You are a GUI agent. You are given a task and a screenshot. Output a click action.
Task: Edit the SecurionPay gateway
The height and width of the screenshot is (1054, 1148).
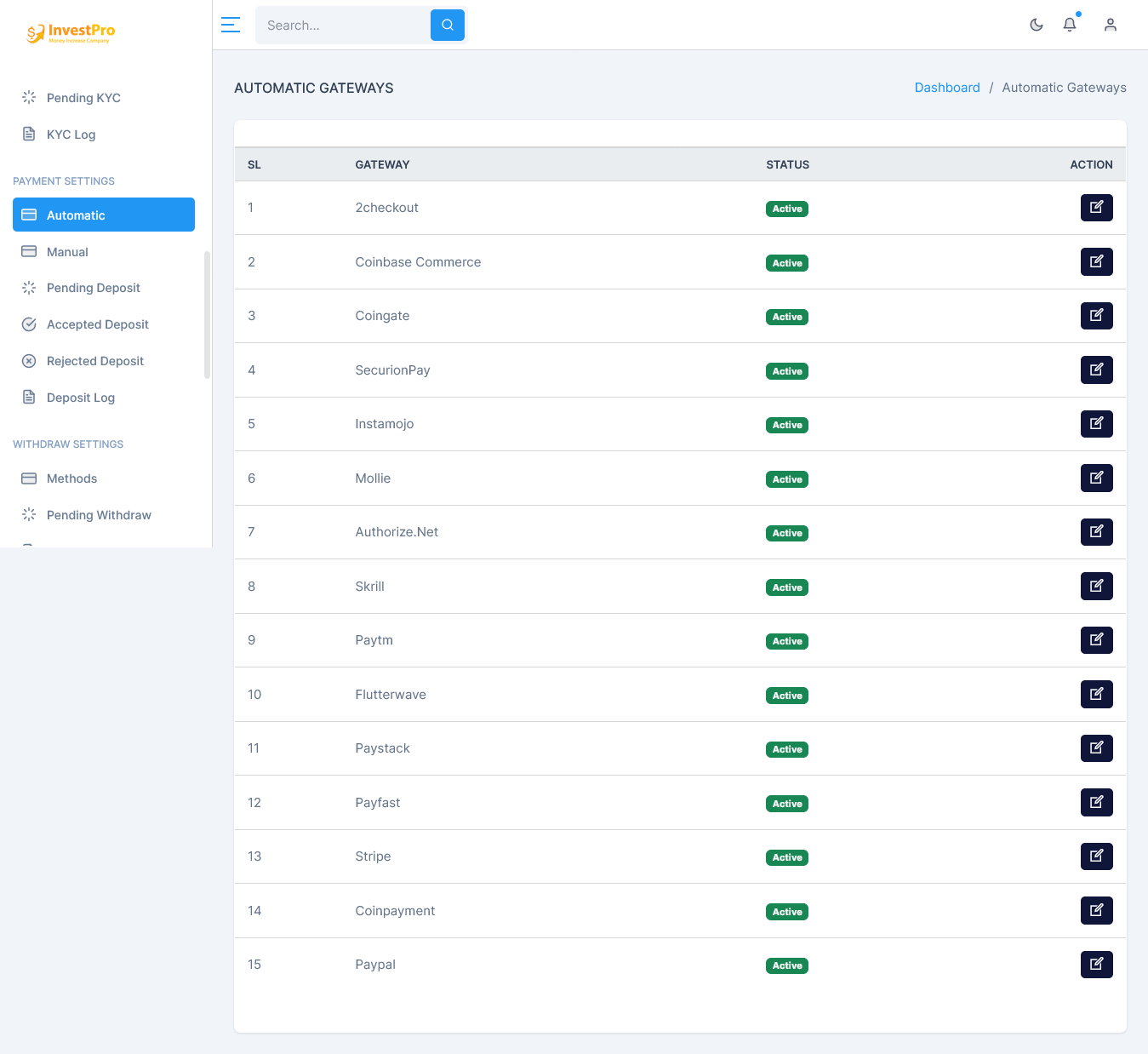point(1097,369)
